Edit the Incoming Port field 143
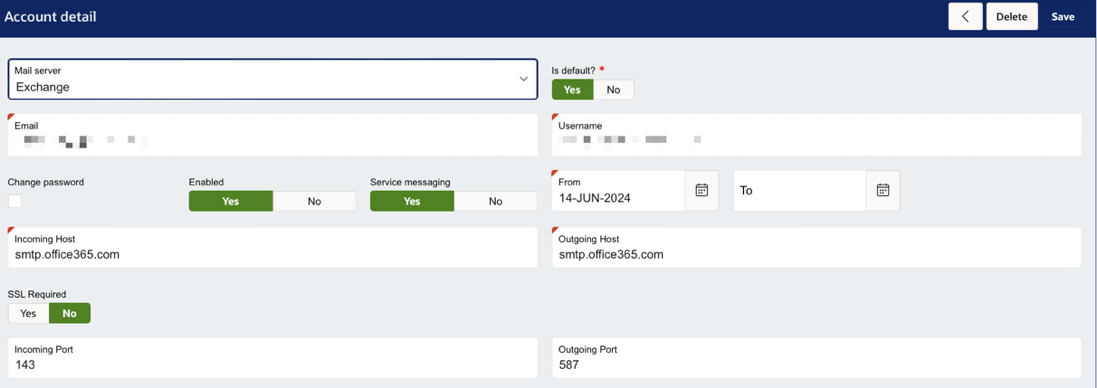The image size is (1097, 388). [x=273, y=358]
